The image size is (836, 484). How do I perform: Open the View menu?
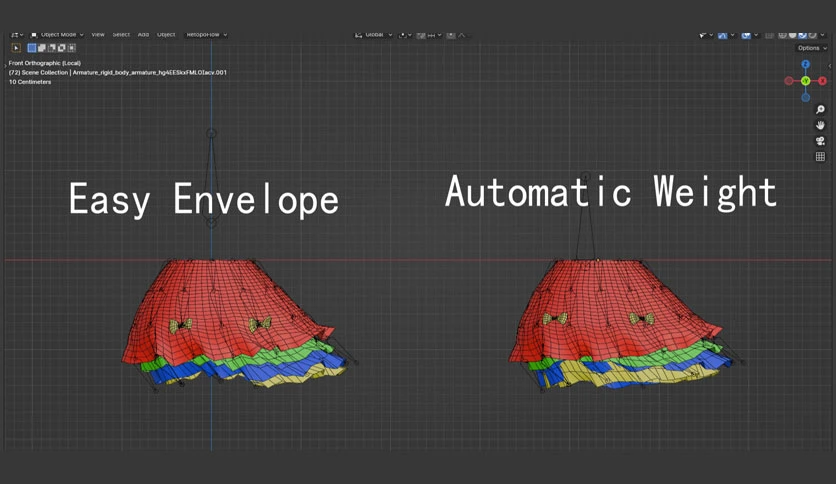point(98,35)
